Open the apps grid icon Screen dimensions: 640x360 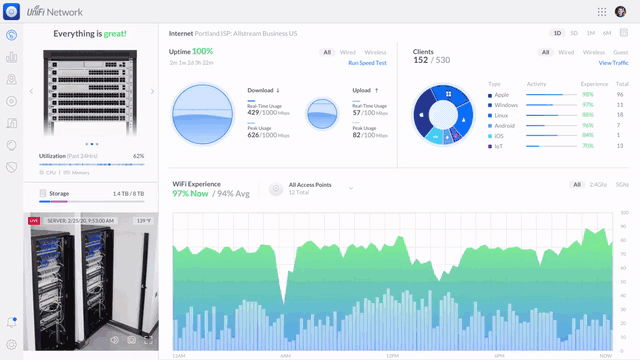coord(602,12)
